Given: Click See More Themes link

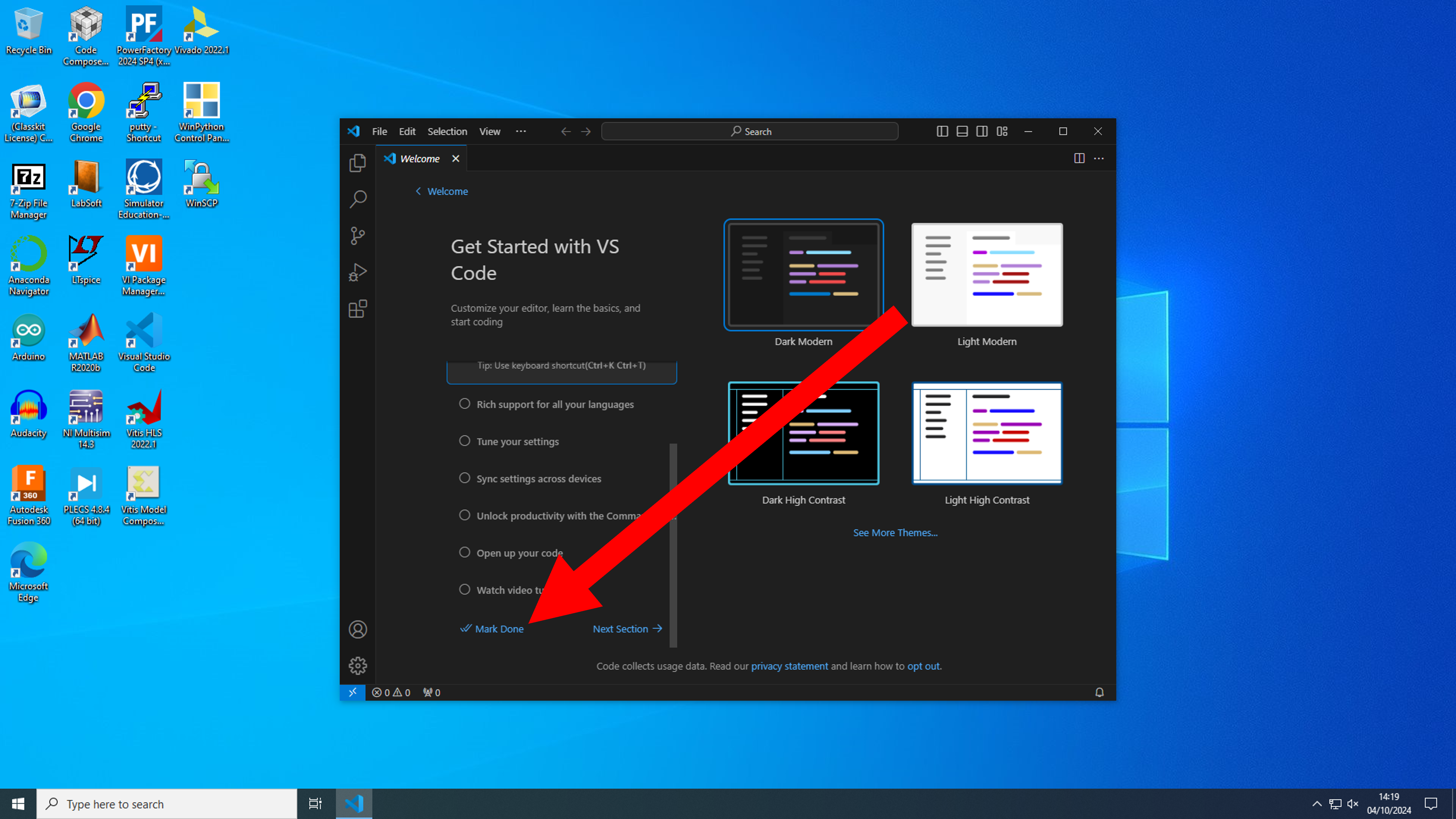Looking at the screenshot, I should (895, 532).
